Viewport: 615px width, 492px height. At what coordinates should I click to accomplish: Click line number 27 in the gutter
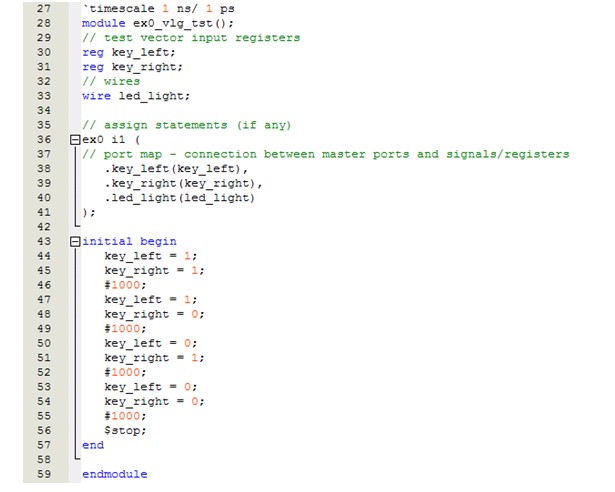click(42, 8)
